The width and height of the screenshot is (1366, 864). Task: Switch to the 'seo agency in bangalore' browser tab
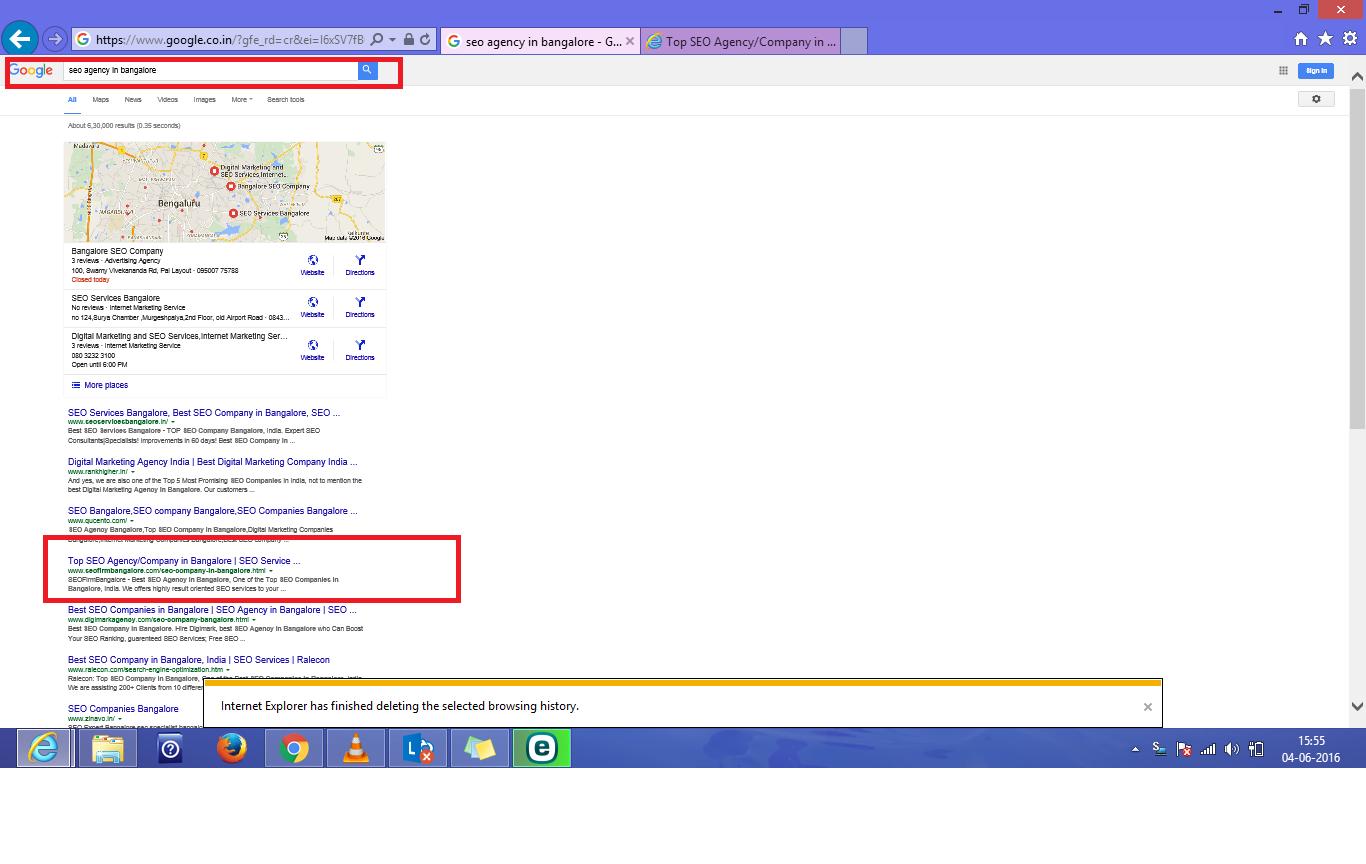point(538,41)
